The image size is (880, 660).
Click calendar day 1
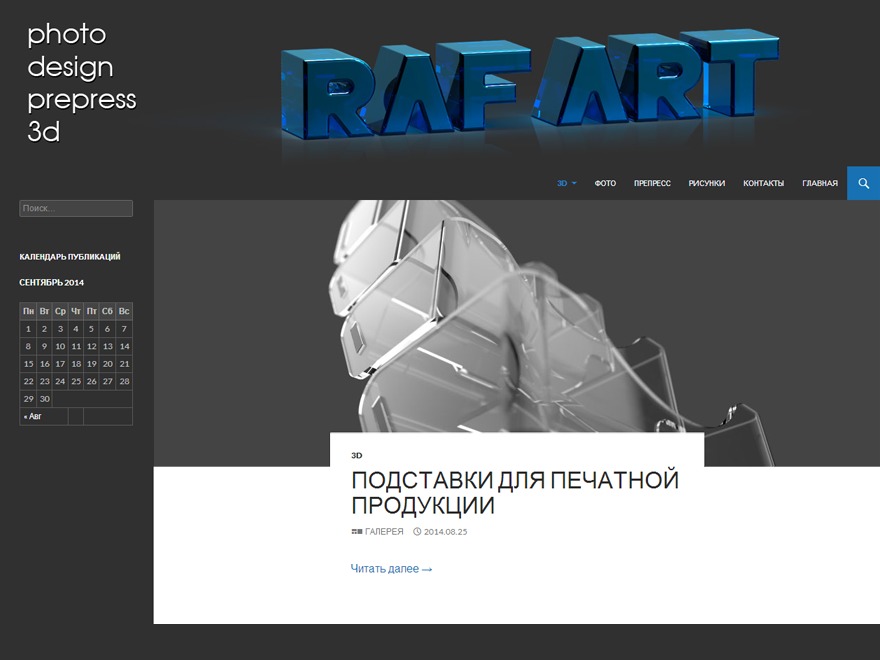click(x=29, y=329)
